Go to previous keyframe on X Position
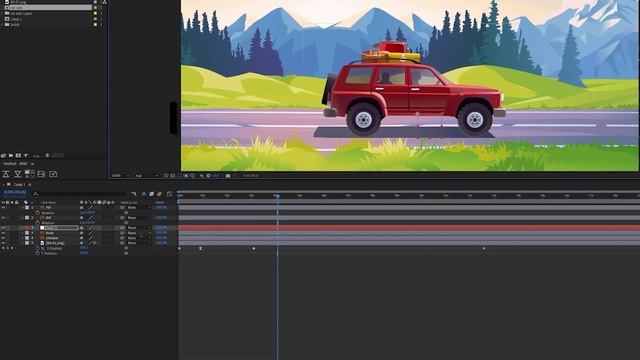Viewport: 640px width, 360px height. coord(3,248)
